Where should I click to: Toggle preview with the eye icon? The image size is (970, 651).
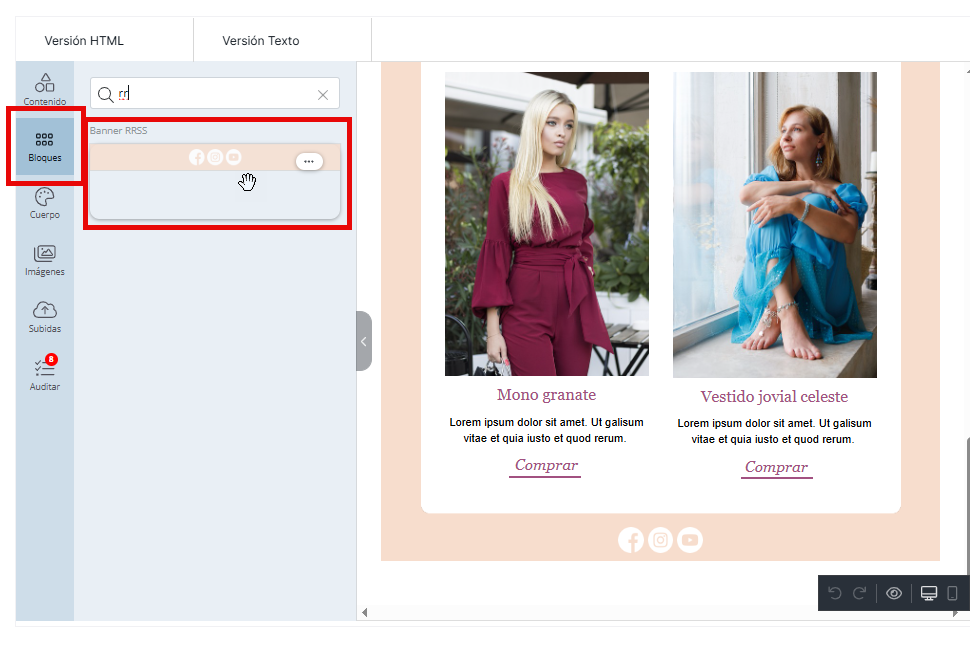point(894,594)
